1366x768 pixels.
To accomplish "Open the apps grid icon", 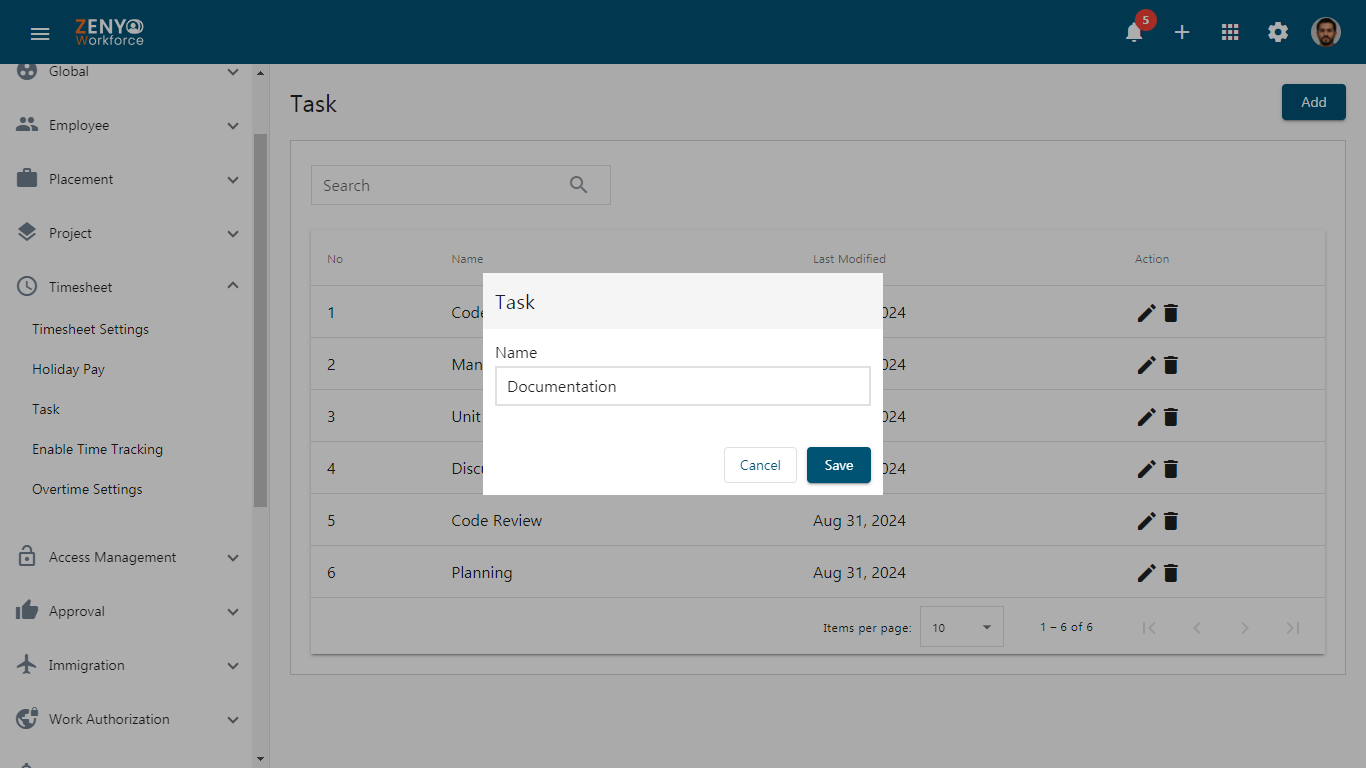I will [x=1230, y=32].
